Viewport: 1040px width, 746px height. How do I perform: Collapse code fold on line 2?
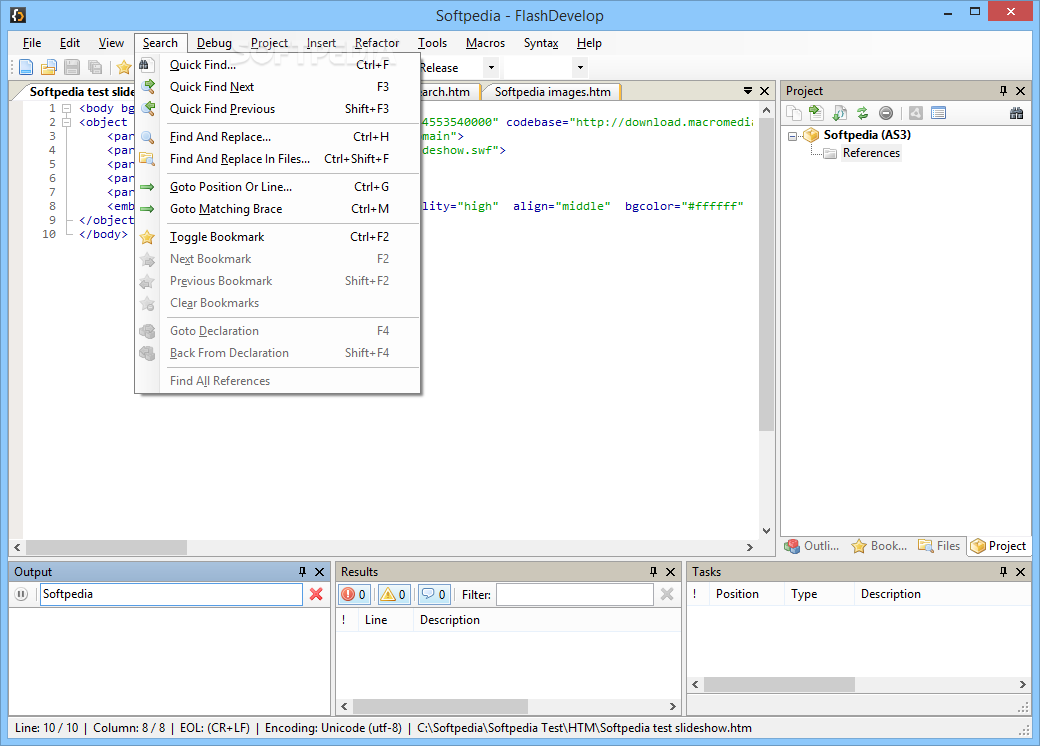(66, 122)
